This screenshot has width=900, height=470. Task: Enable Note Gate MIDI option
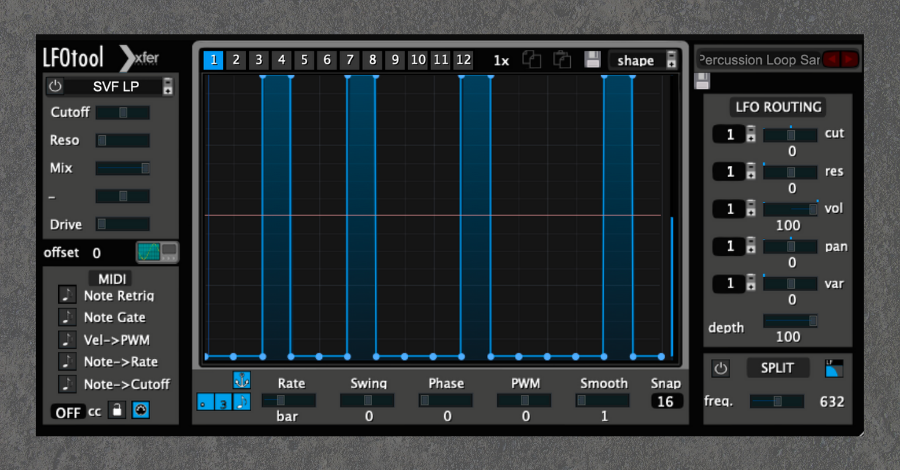[x=67, y=317]
